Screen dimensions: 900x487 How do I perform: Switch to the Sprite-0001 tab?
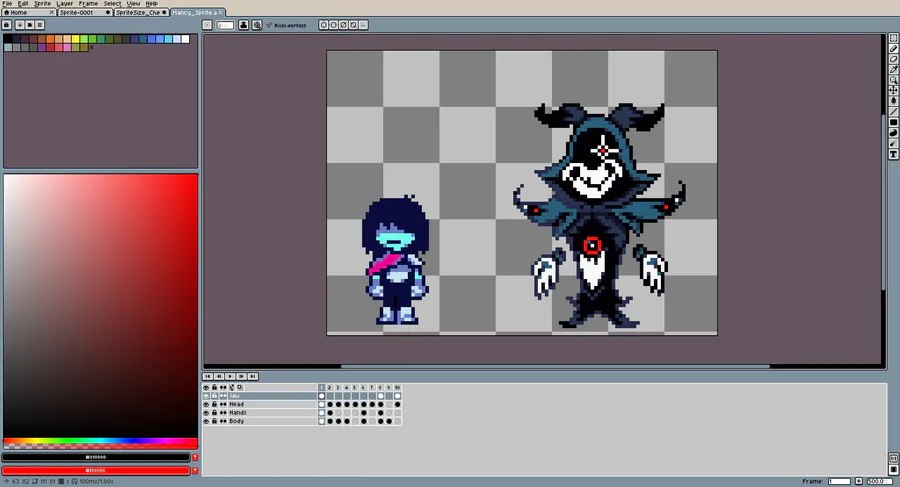click(x=84, y=12)
